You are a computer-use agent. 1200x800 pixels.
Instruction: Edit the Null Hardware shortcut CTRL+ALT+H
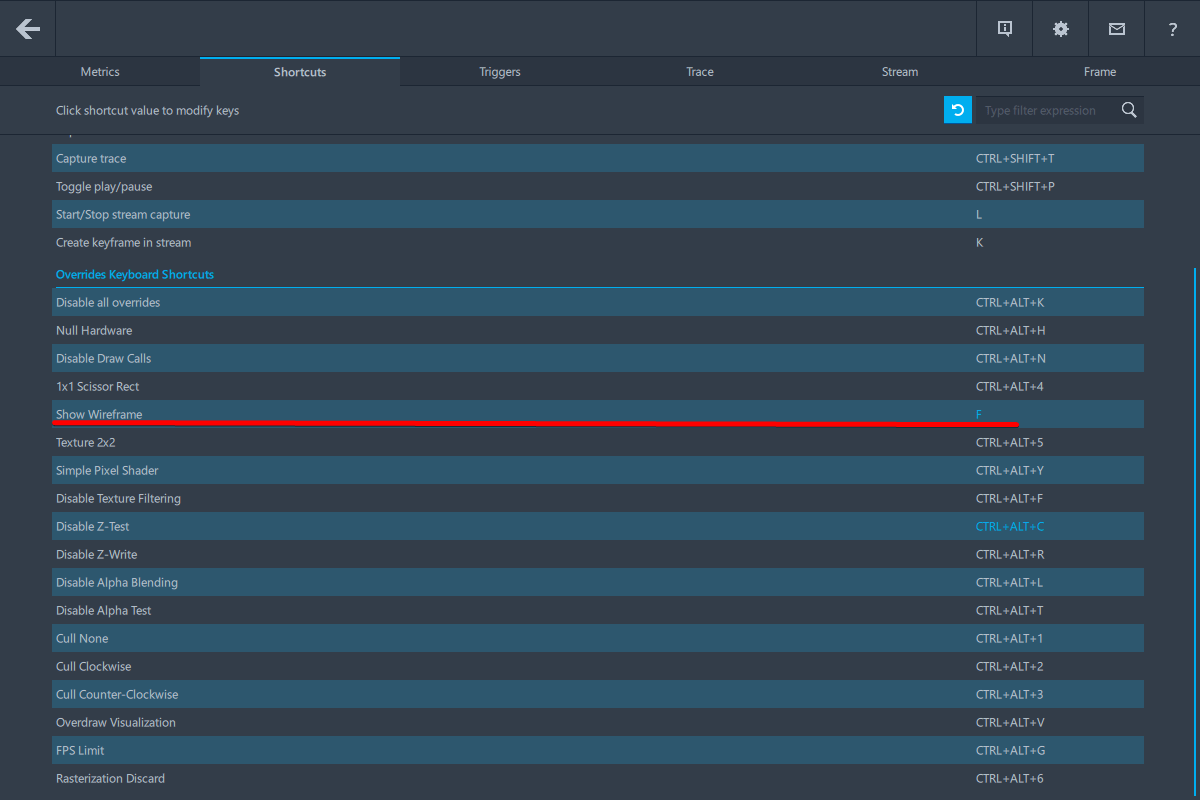point(1010,330)
